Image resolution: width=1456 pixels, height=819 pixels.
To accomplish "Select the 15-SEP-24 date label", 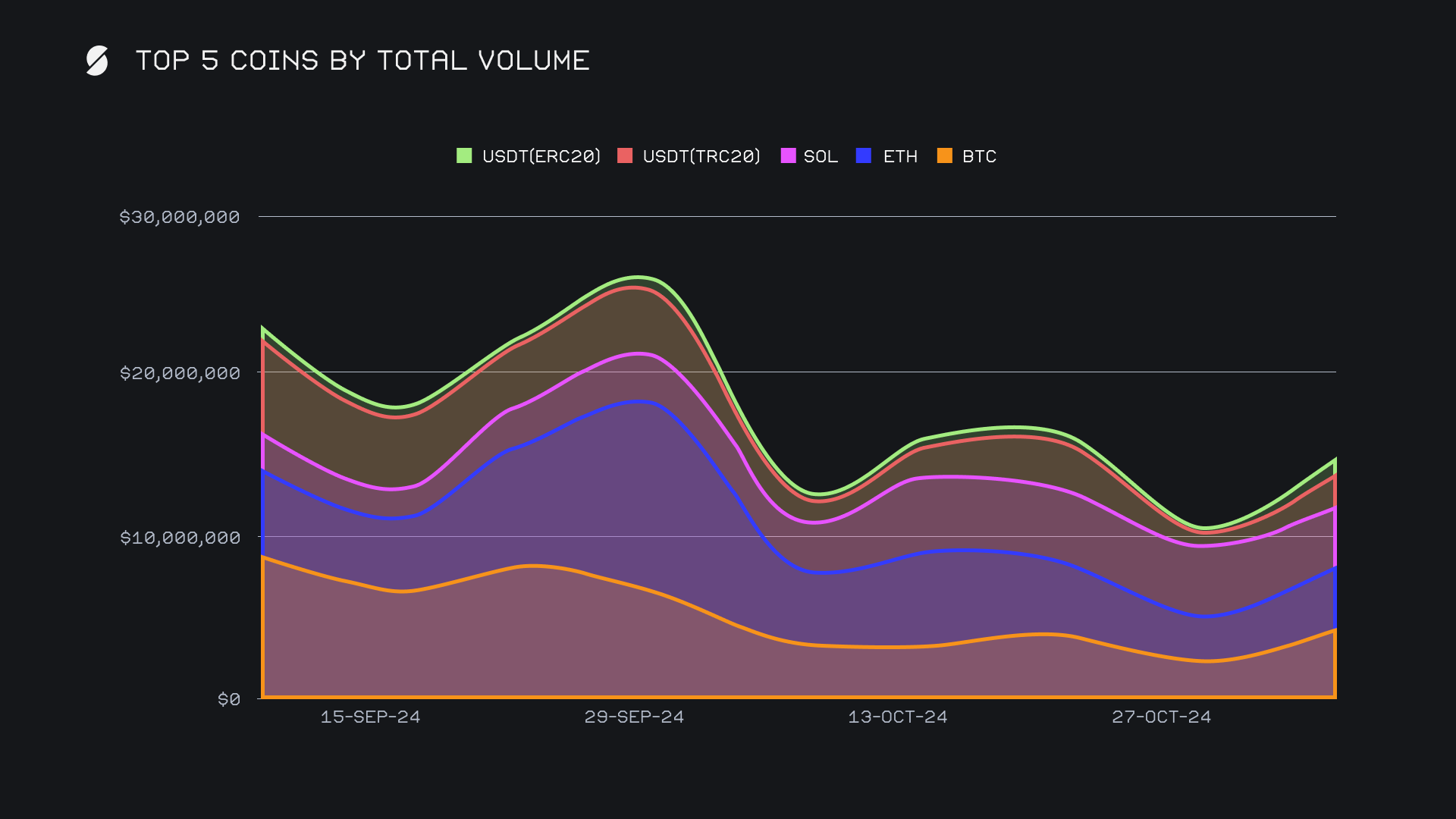I will [x=370, y=717].
